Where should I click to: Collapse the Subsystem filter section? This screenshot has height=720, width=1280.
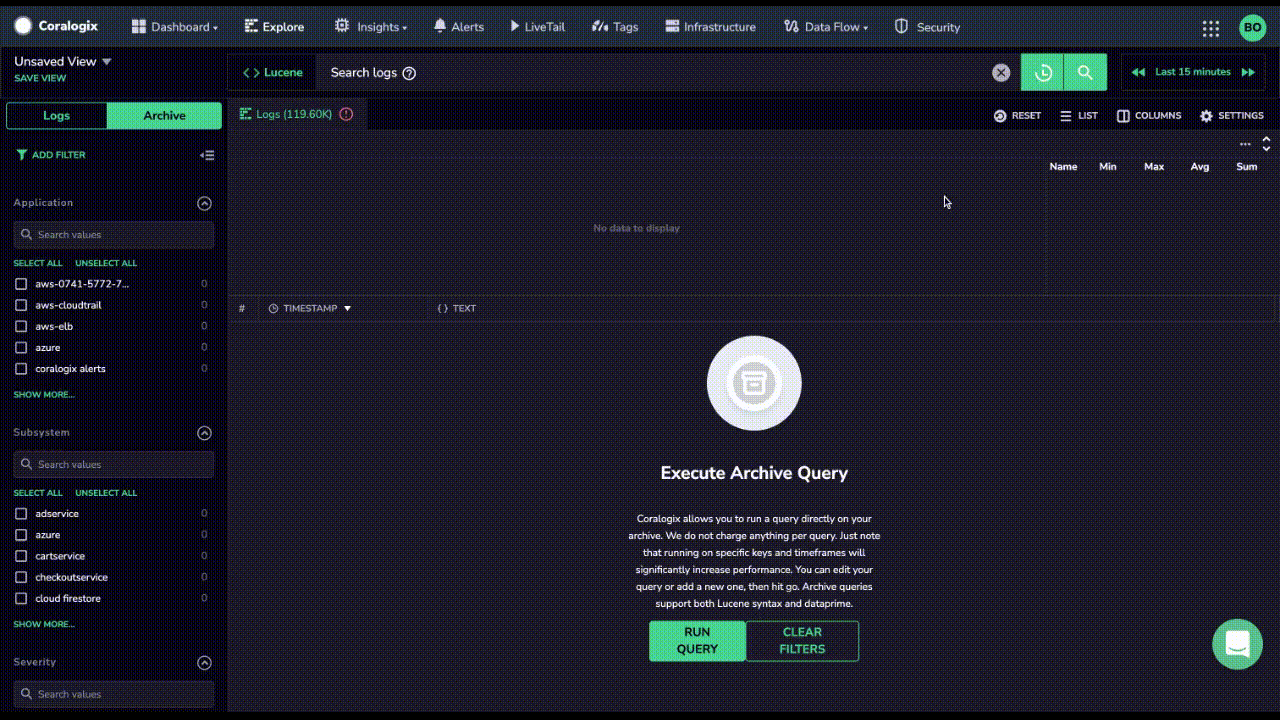pyautogui.click(x=204, y=433)
